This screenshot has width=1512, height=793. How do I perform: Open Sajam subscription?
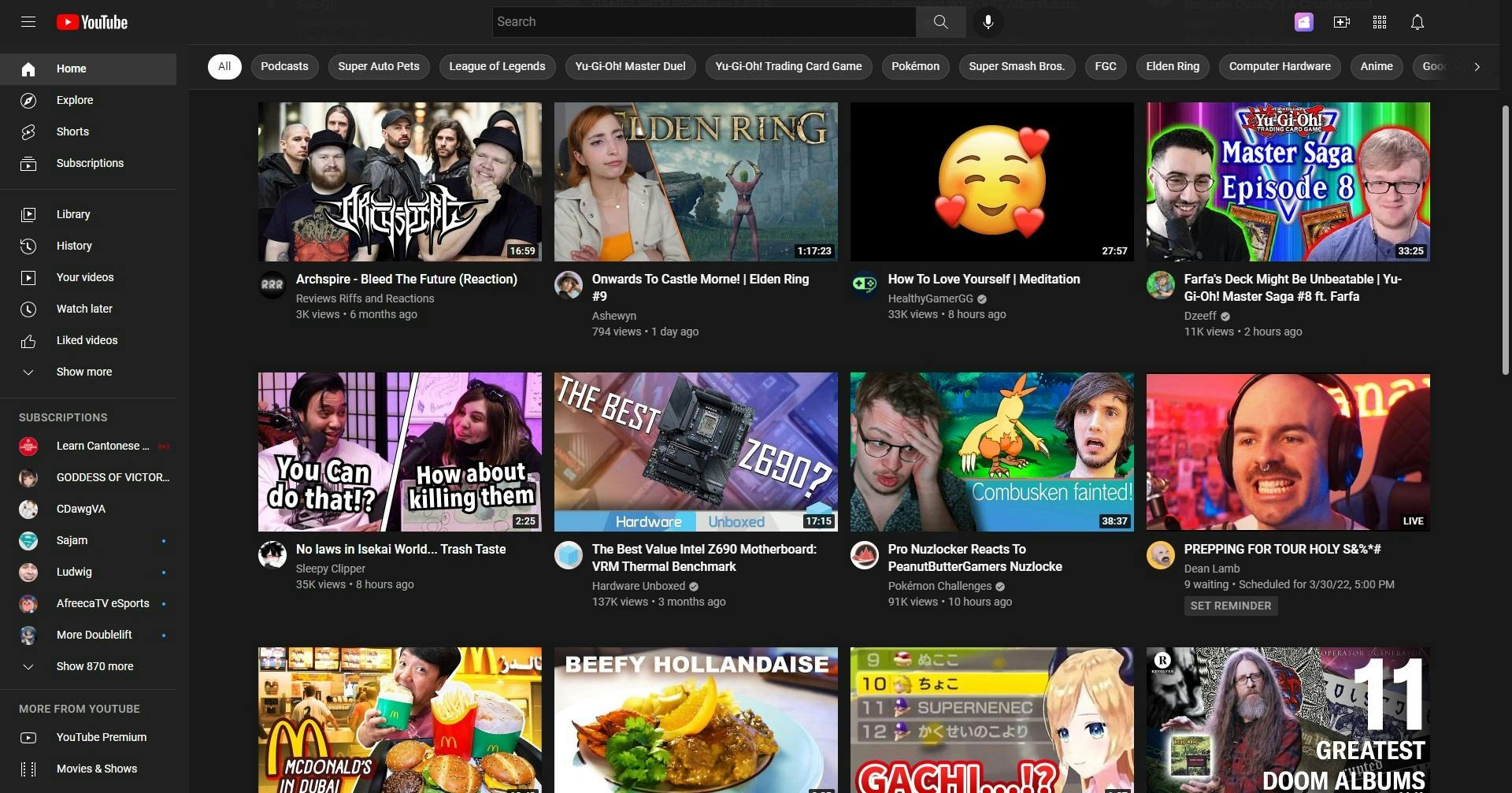(88, 541)
